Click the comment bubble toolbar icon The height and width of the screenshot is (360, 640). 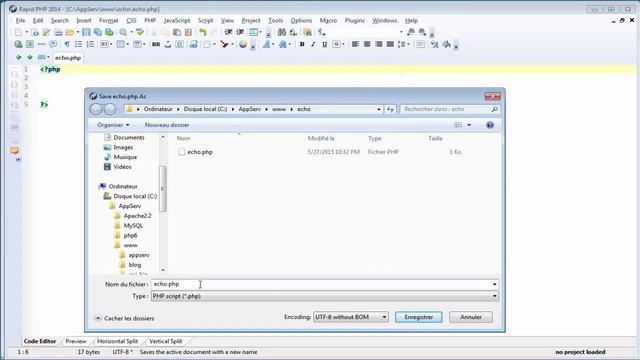53,44
